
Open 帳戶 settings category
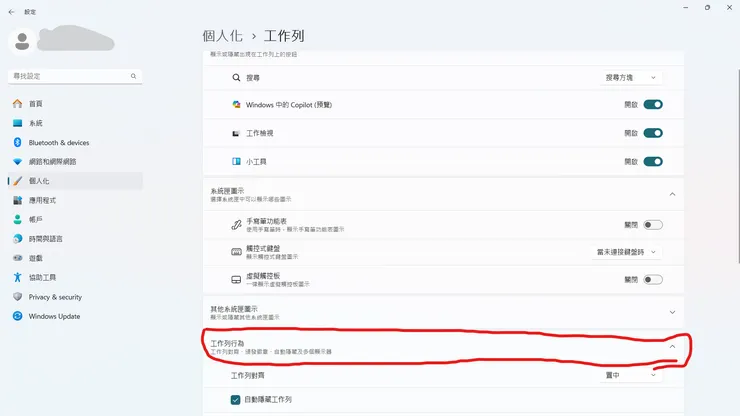point(75,219)
